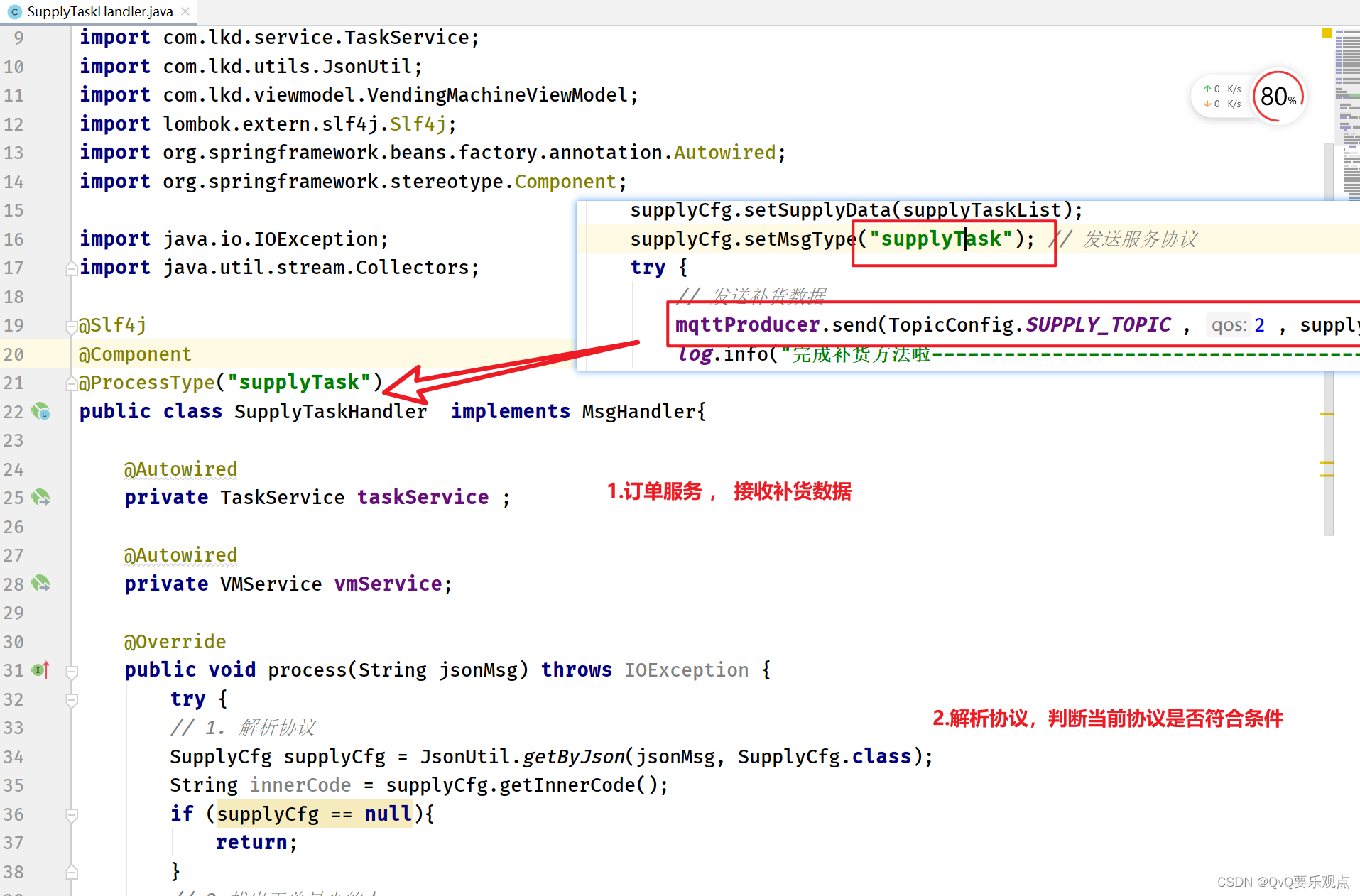Click line number 20 in the gutter
Image resolution: width=1360 pixels, height=896 pixels.
click(13, 354)
